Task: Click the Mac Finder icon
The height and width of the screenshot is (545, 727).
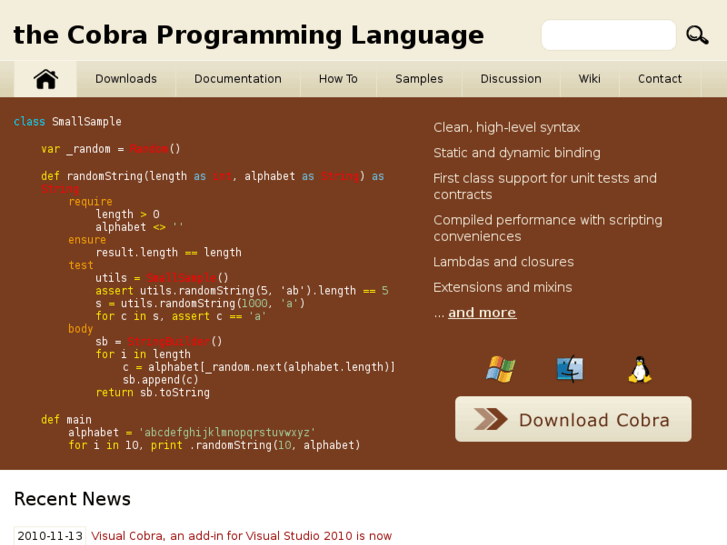Action: [x=570, y=370]
